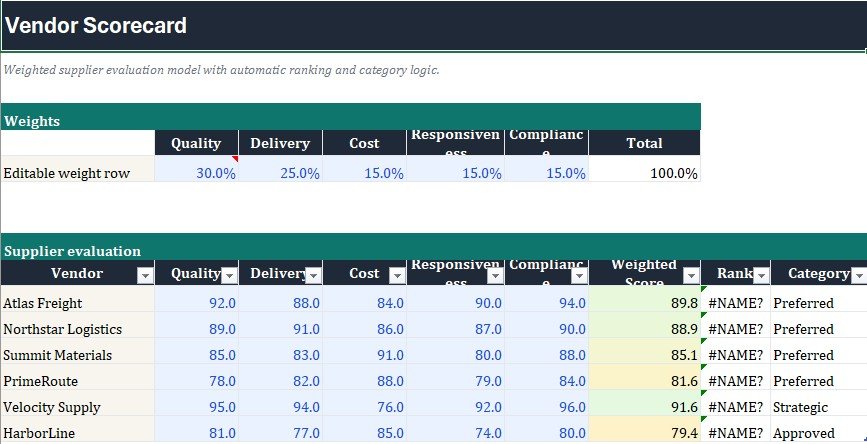Open the Cost column filter dropdown

click(x=397, y=275)
